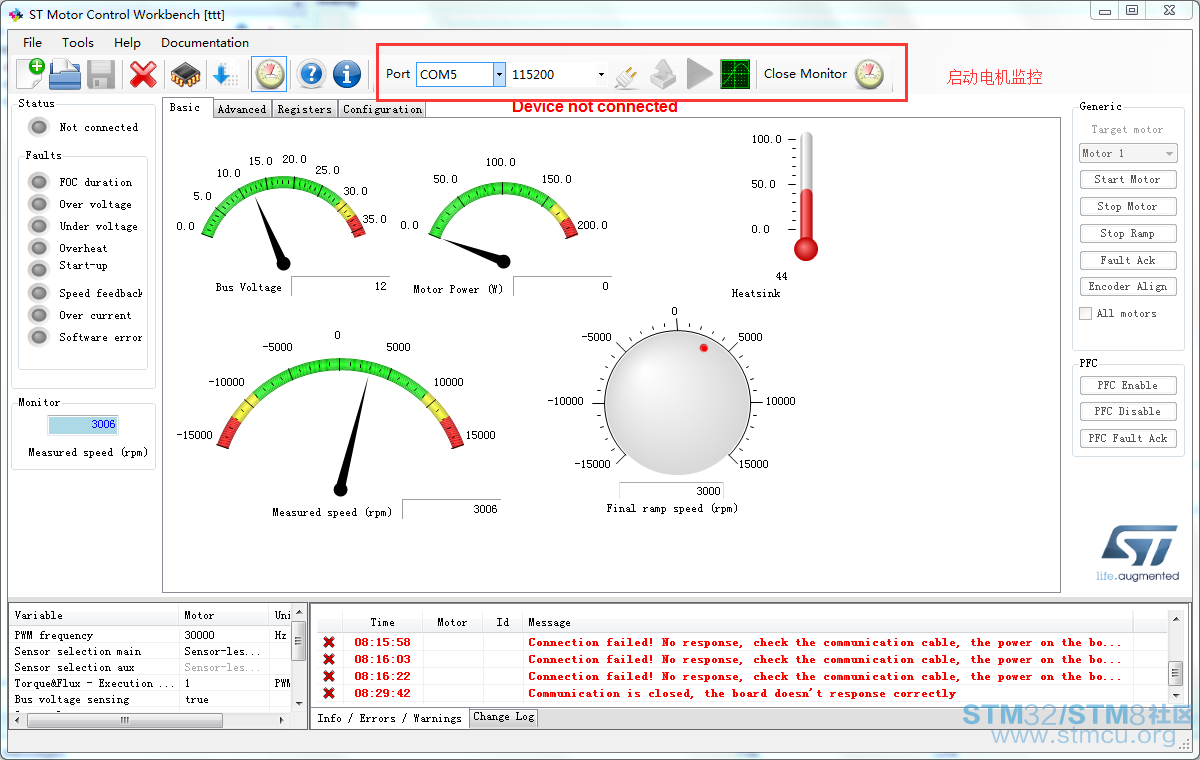Image resolution: width=1200 pixels, height=760 pixels.
Task: Switch to the Advanced tab
Action: pos(242,109)
